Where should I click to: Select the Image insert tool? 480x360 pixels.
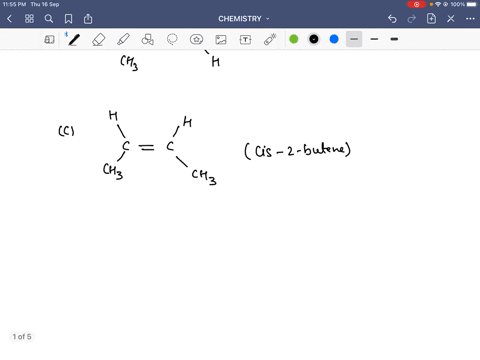221,40
